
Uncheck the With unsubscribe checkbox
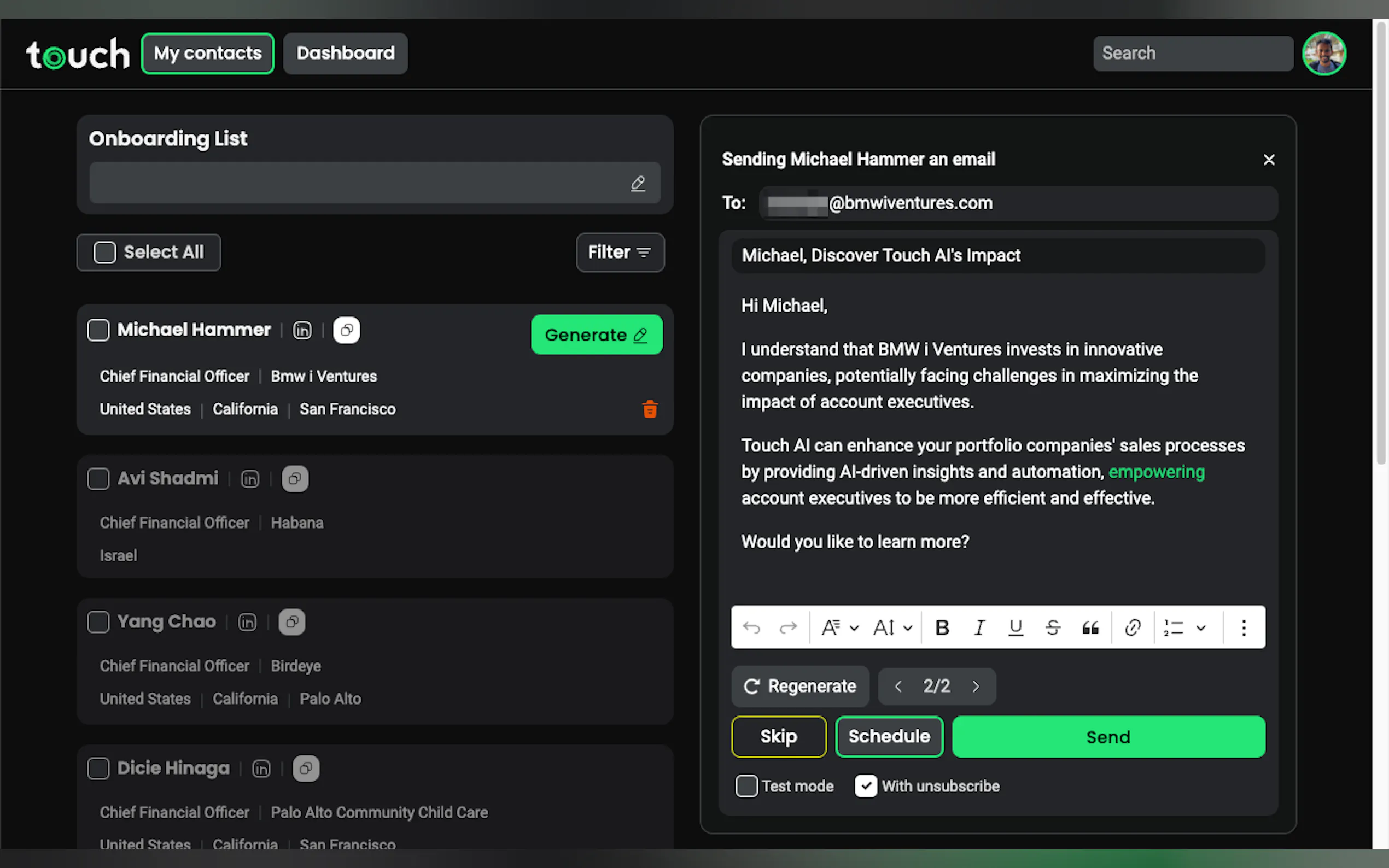tap(865, 786)
